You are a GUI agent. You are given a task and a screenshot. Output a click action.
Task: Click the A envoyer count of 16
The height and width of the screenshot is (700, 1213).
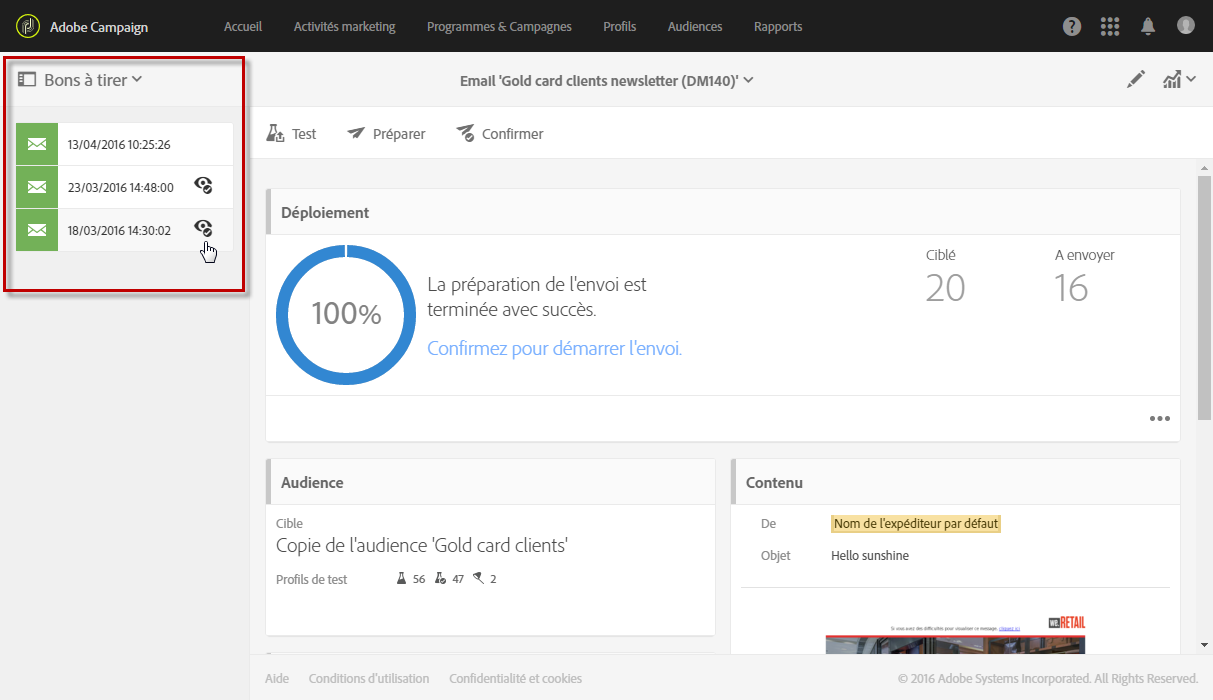pos(1071,288)
